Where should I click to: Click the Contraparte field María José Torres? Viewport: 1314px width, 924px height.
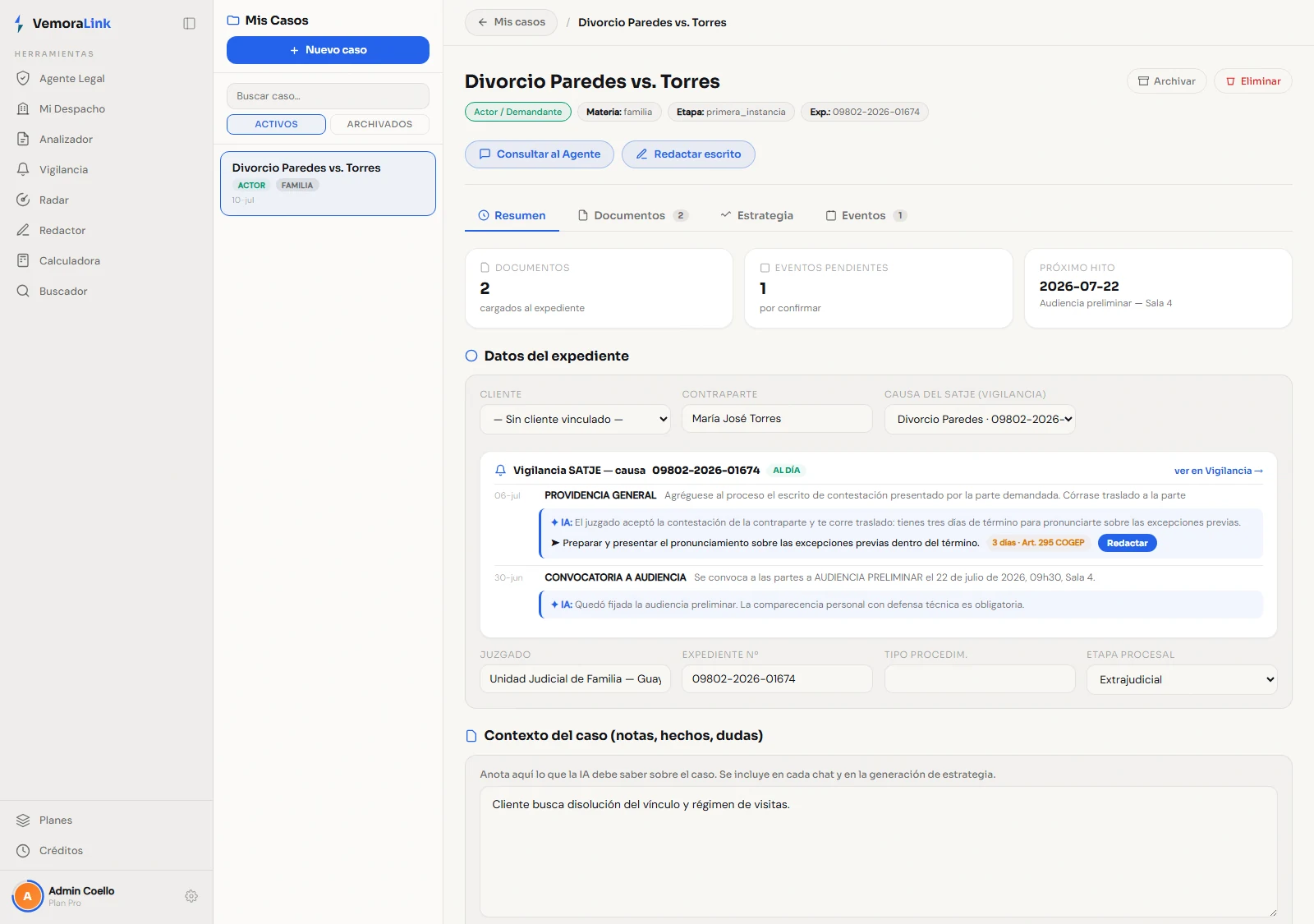tap(777, 419)
